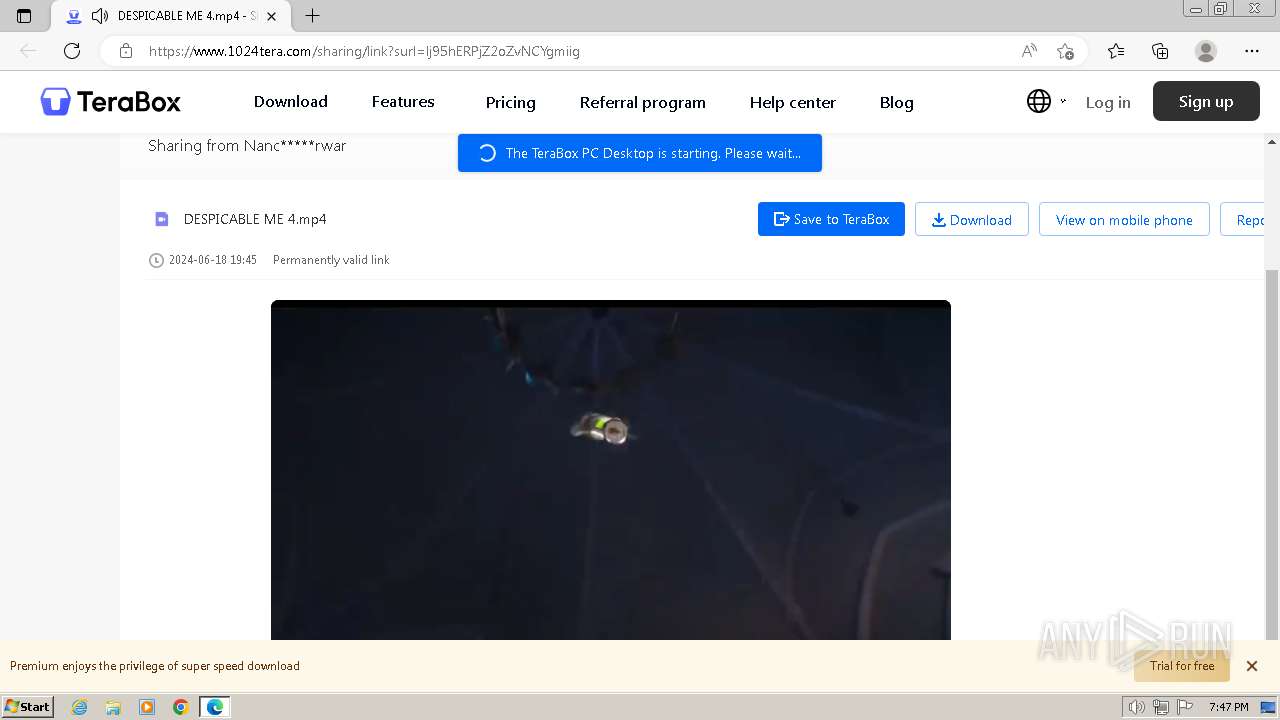Open the Features menu item
The image size is (1280, 720).
403,102
